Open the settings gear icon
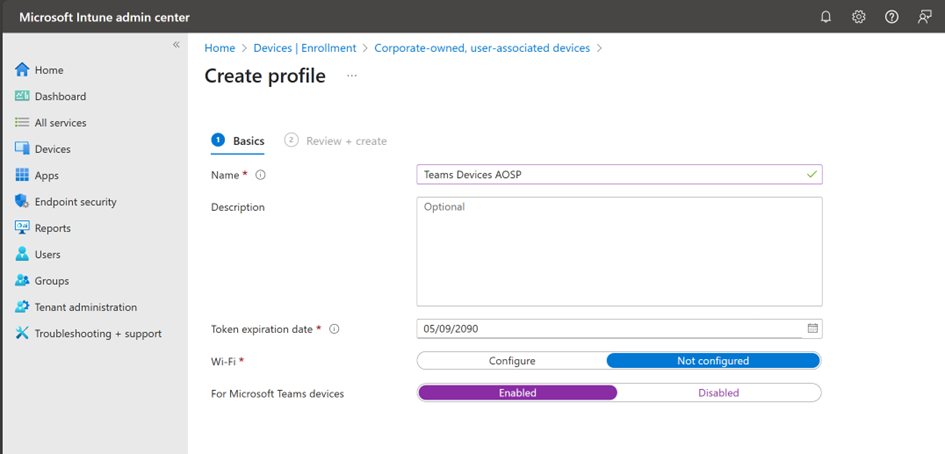This screenshot has width=945, height=454. [859, 17]
